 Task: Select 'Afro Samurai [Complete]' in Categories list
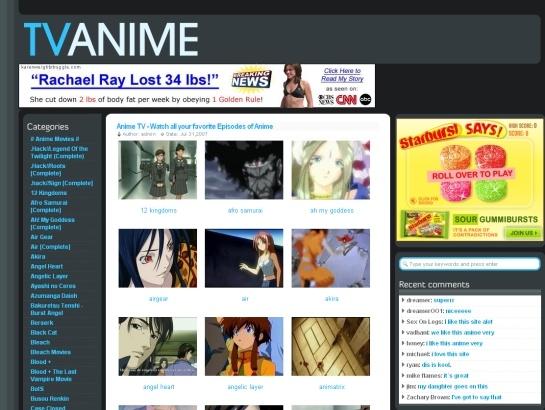[49, 206]
